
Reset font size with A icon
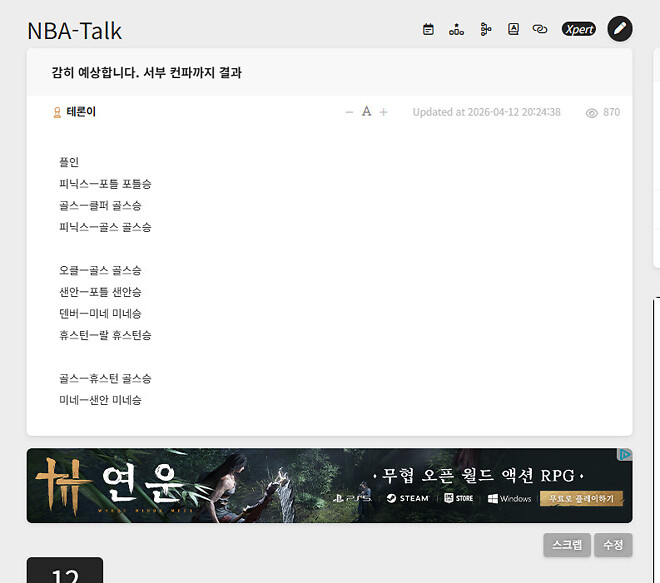[367, 112]
